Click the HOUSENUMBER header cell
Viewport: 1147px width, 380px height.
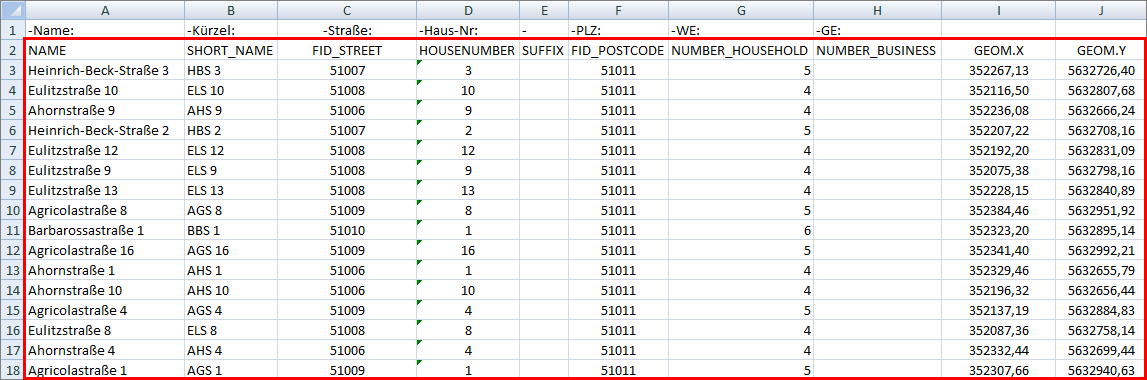[467, 51]
